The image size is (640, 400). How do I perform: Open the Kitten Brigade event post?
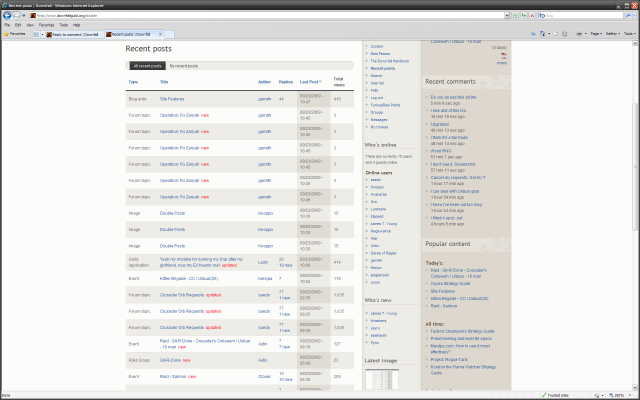189,279
